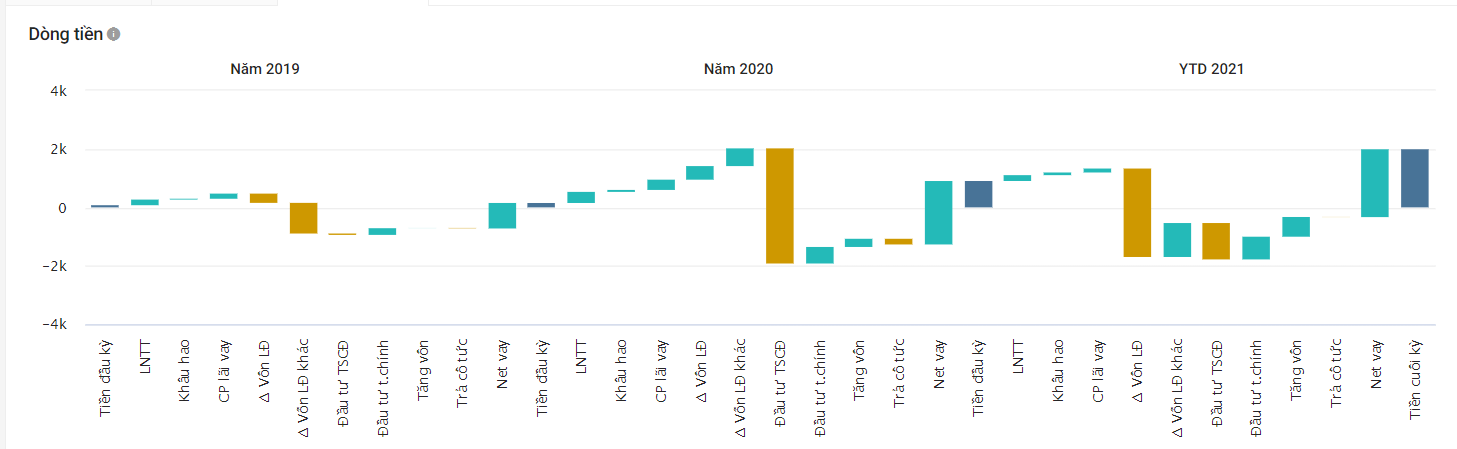Select the teal Net vay bar in YTD 2021
Image resolution: width=1457 pixels, height=449 pixels.
pos(1375,183)
